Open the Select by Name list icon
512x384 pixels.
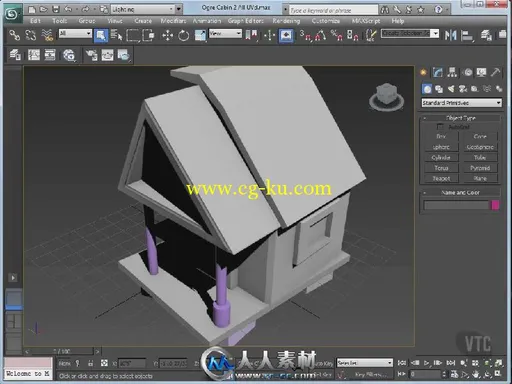[x=116, y=35]
